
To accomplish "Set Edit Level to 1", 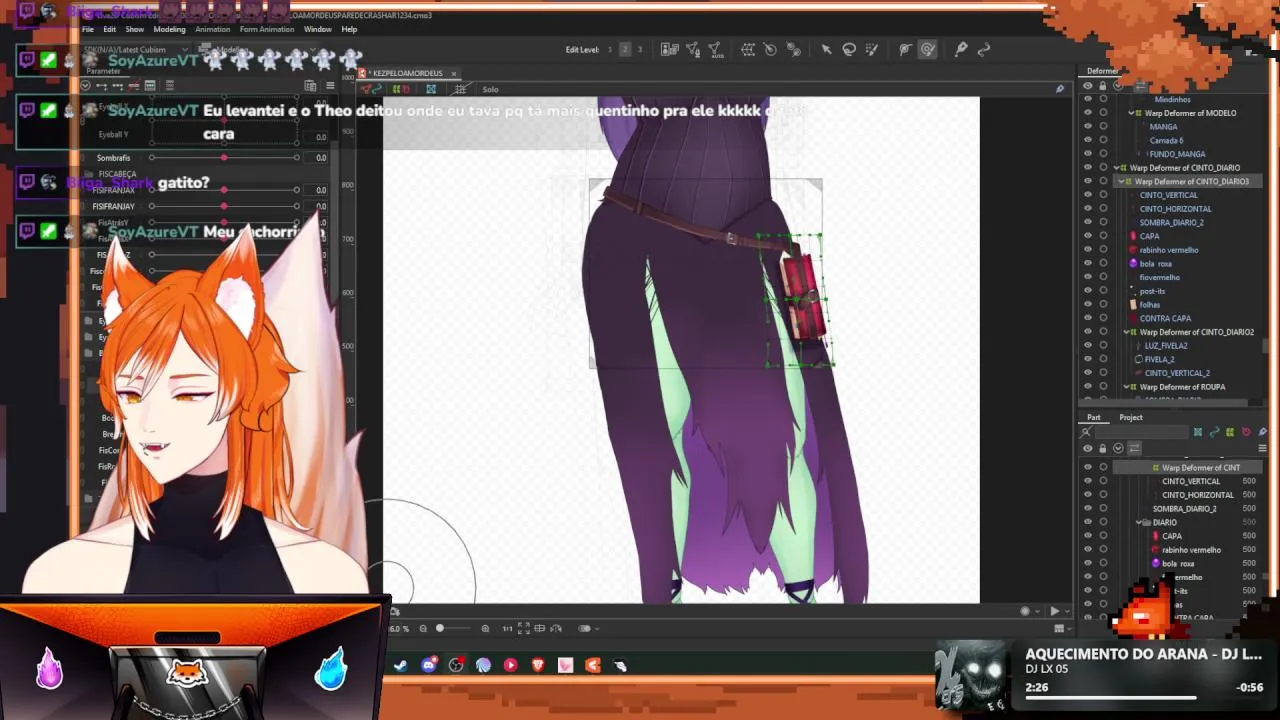I will tap(610, 49).
